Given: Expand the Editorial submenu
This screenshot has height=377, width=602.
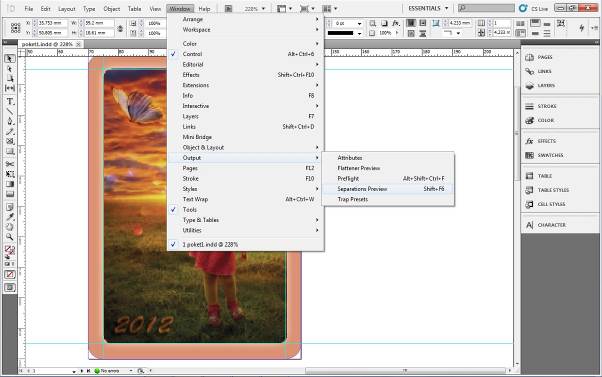Looking at the screenshot, I should click(245, 64).
